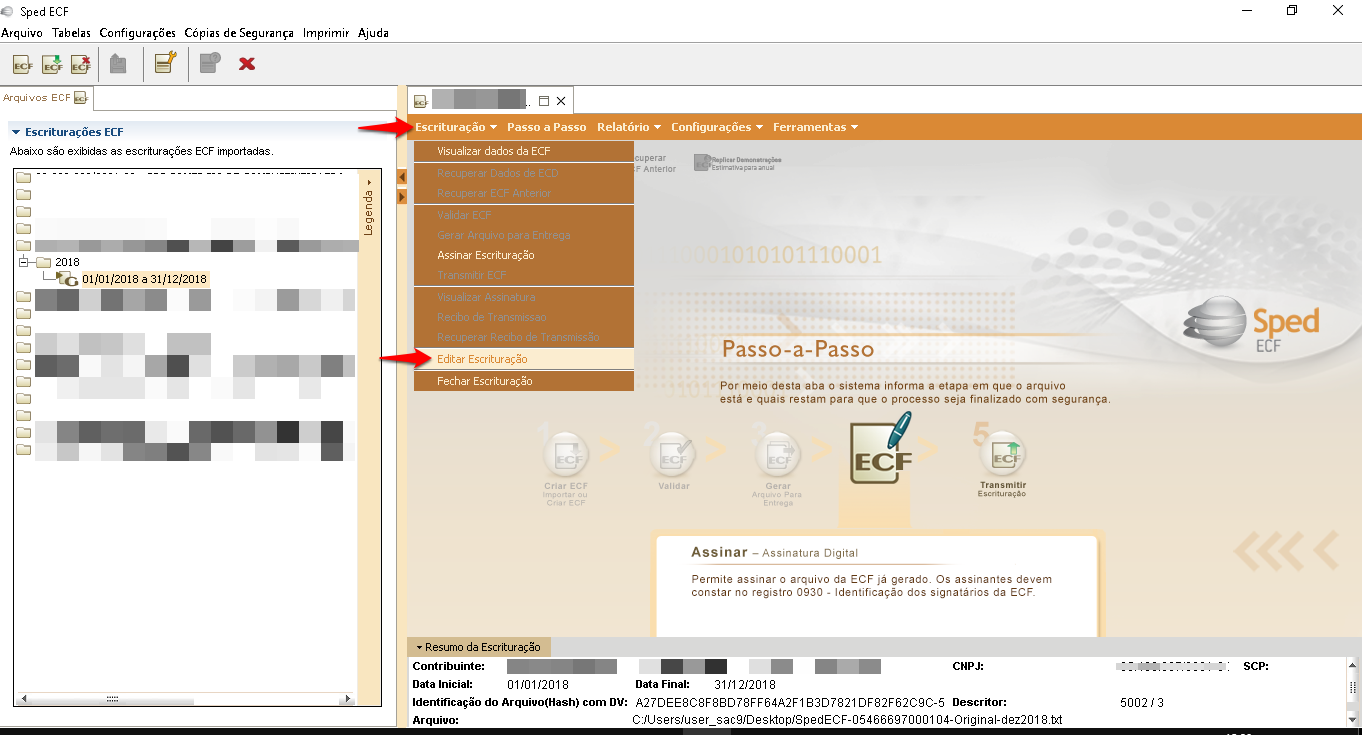Click the greyed help form toolbar icon
1362x735 pixels.
[x=209, y=64]
